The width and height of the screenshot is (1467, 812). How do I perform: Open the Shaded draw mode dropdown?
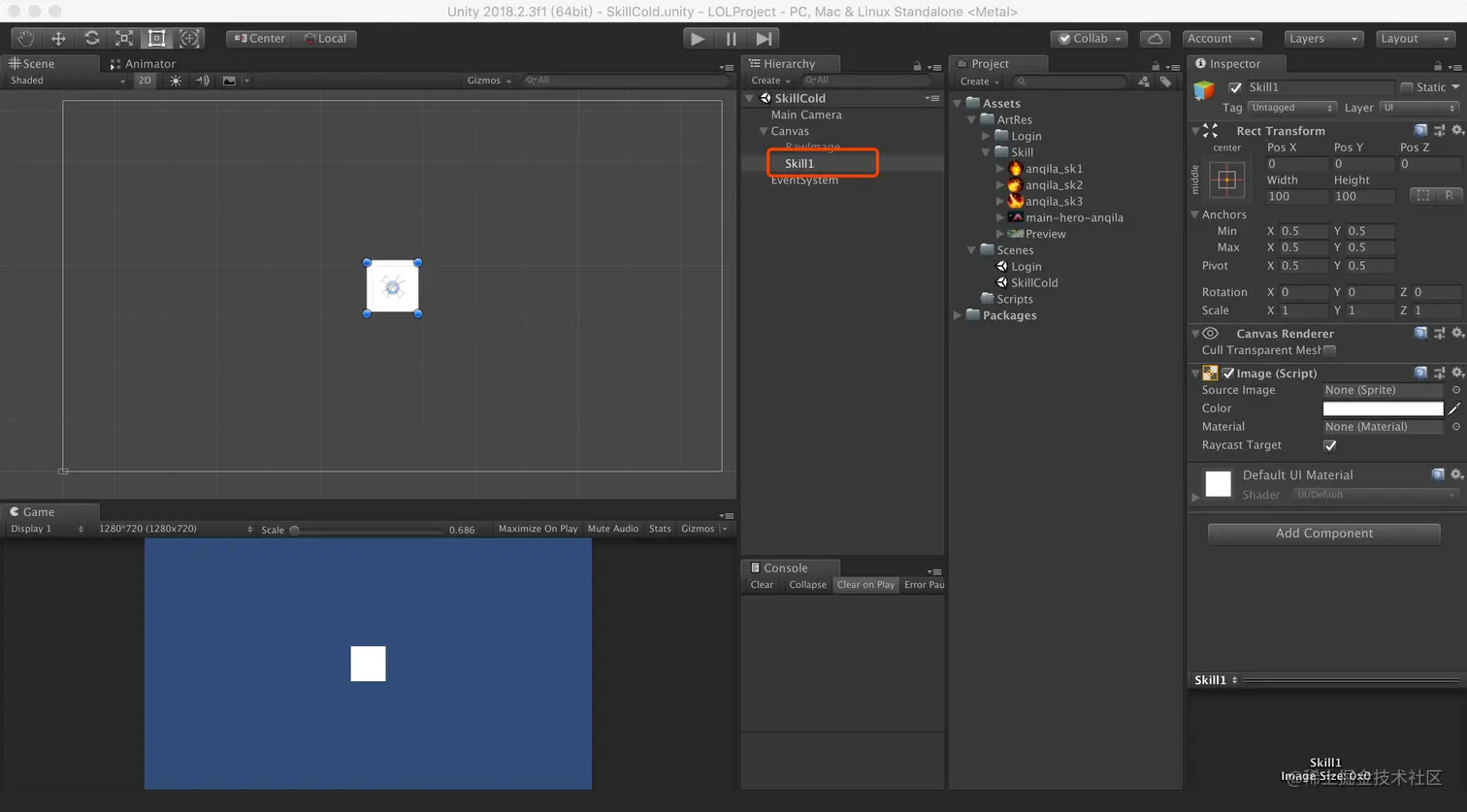(x=66, y=81)
